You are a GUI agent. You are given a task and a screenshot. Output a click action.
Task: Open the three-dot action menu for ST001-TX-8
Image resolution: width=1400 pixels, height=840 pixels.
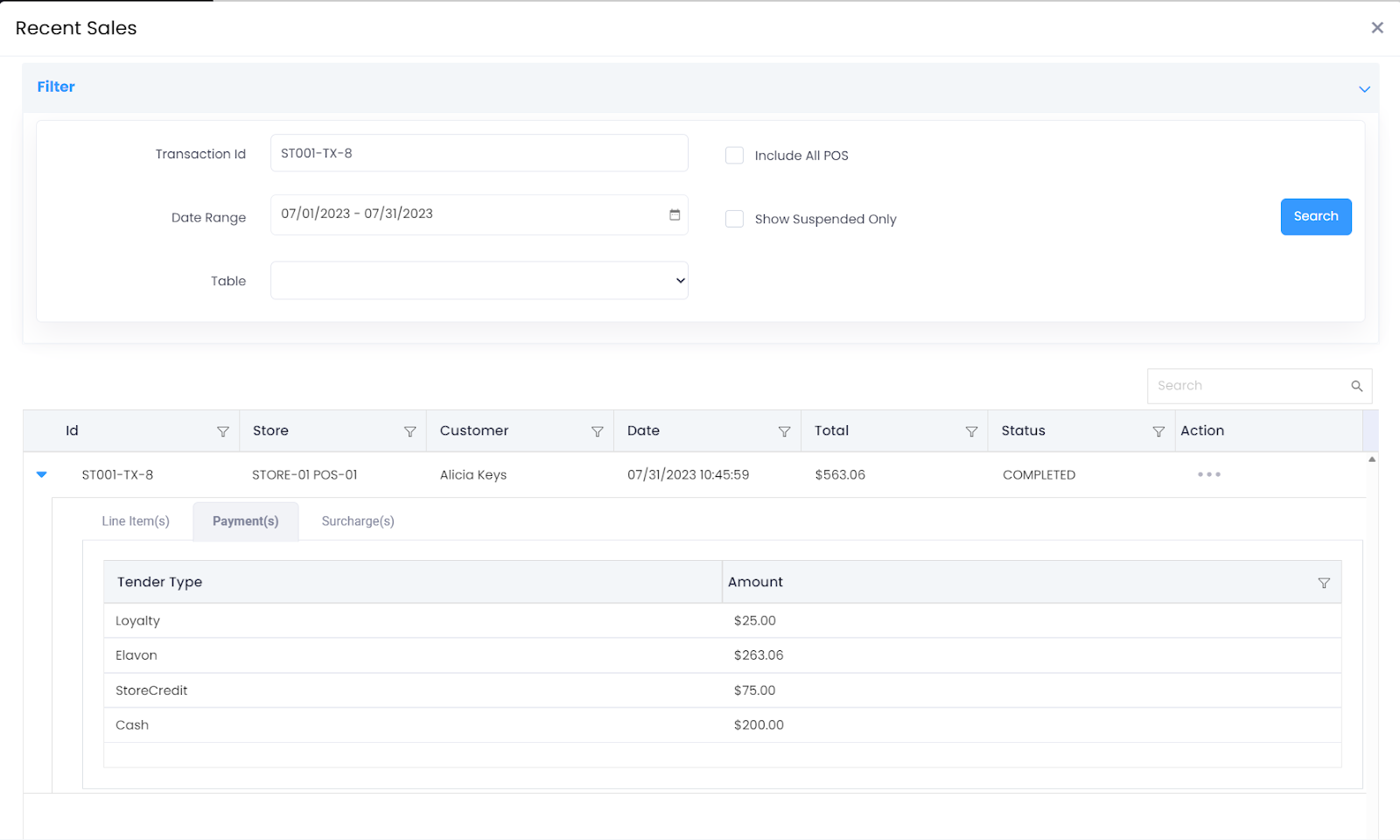click(1209, 474)
